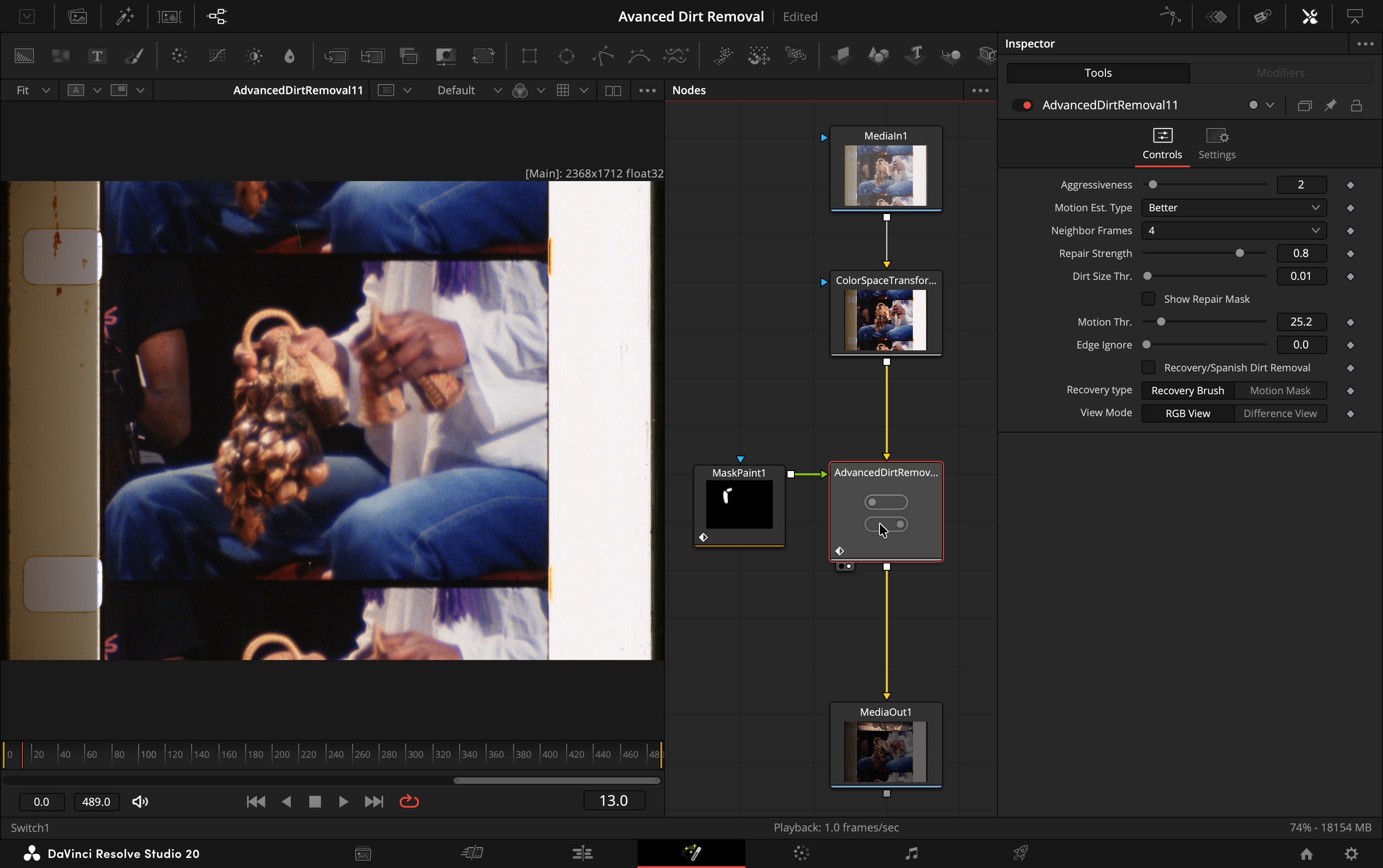This screenshot has height=868, width=1383.
Task: Select the Text+ tool in toolbar
Action: click(x=97, y=56)
